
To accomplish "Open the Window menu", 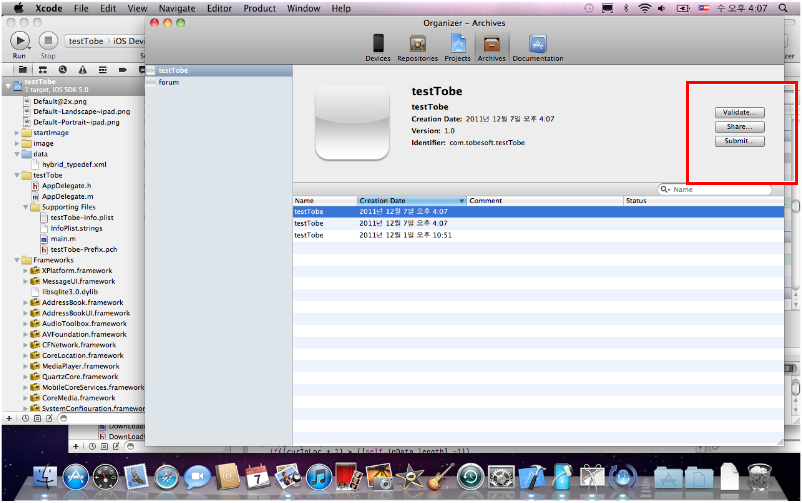I will (303, 8).
